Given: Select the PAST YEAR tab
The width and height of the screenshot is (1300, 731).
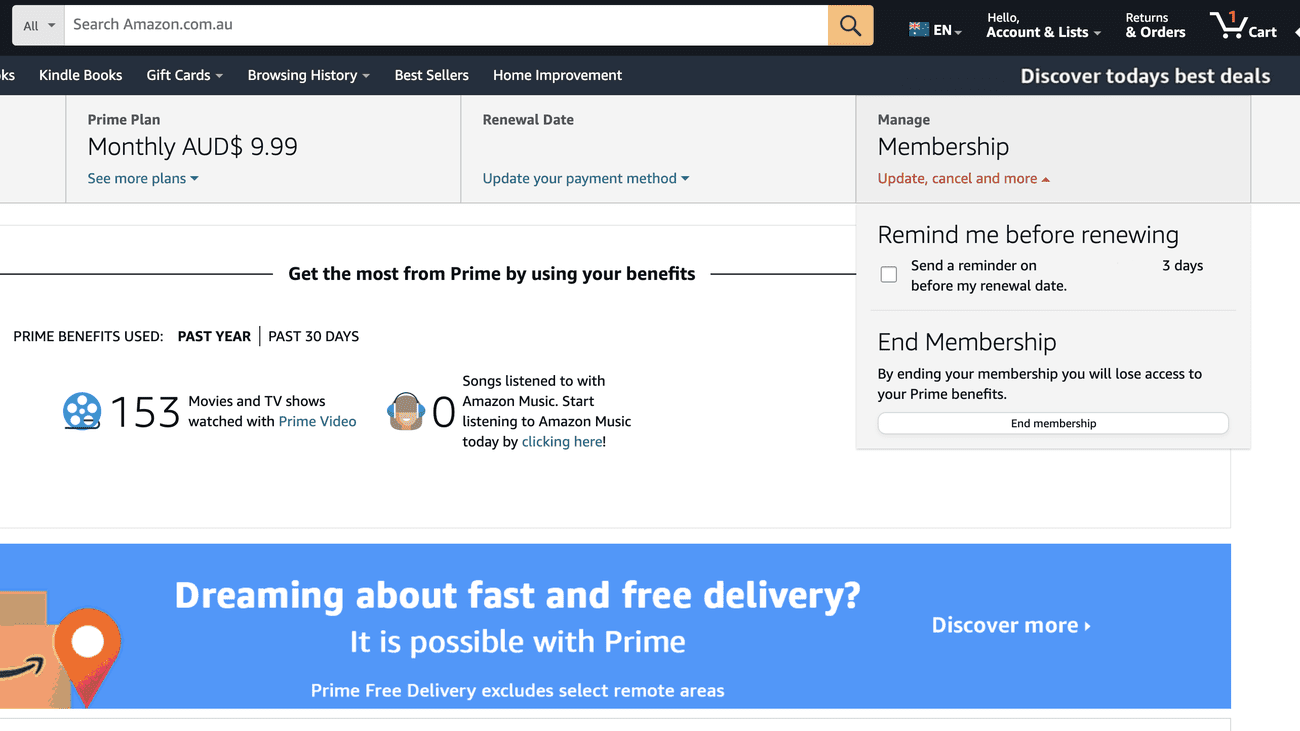Looking at the screenshot, I should click(x=214, y=336).
